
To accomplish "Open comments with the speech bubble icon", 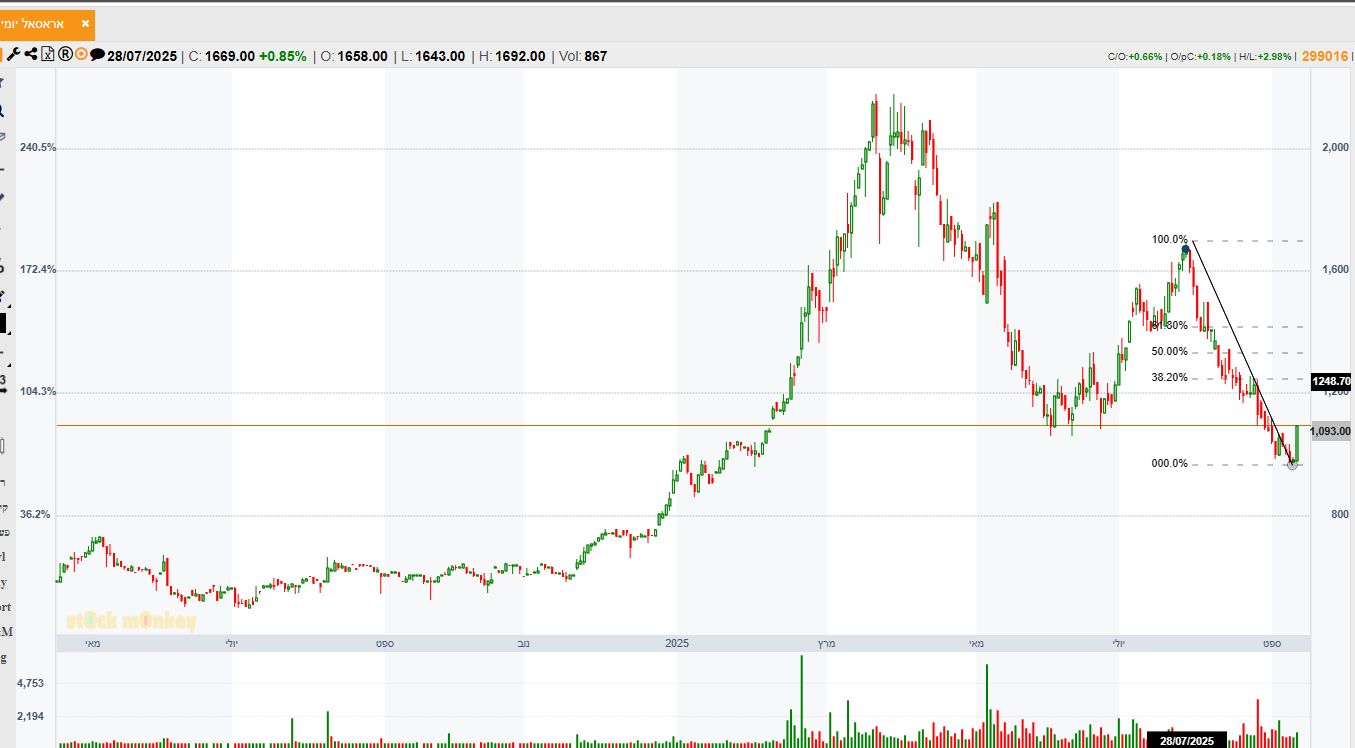I will (97, 55).
